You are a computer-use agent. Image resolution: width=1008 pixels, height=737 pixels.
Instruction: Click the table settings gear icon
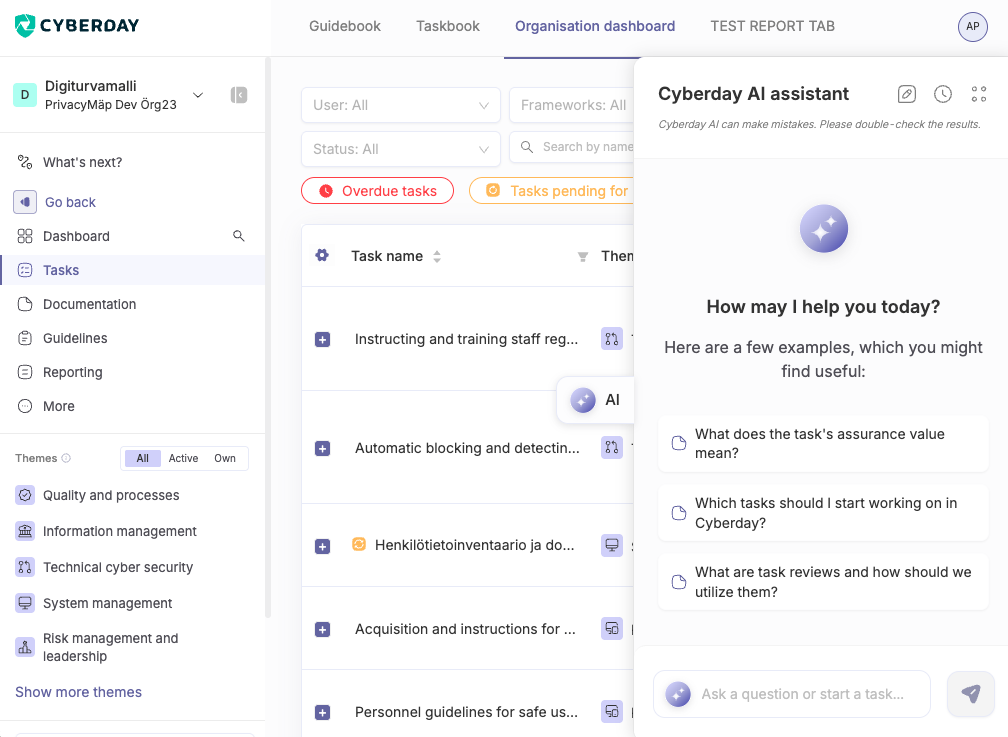tap(322, 255)
